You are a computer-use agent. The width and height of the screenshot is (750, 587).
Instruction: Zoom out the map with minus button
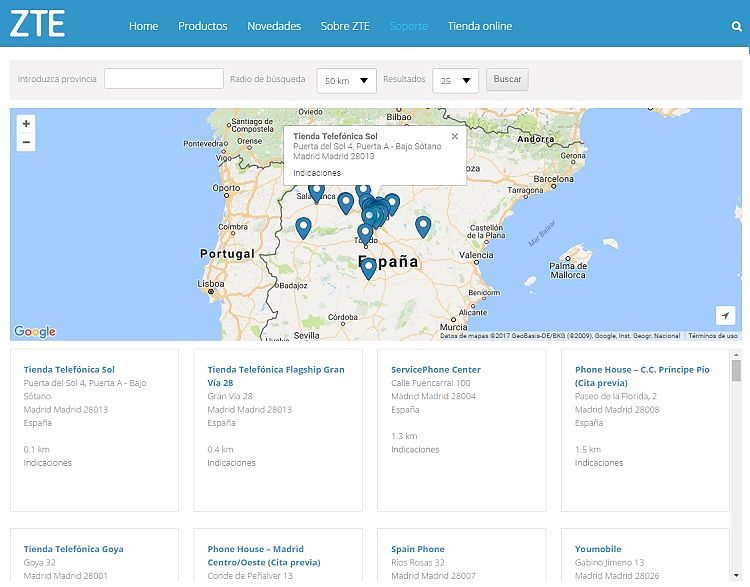point(26,142)
